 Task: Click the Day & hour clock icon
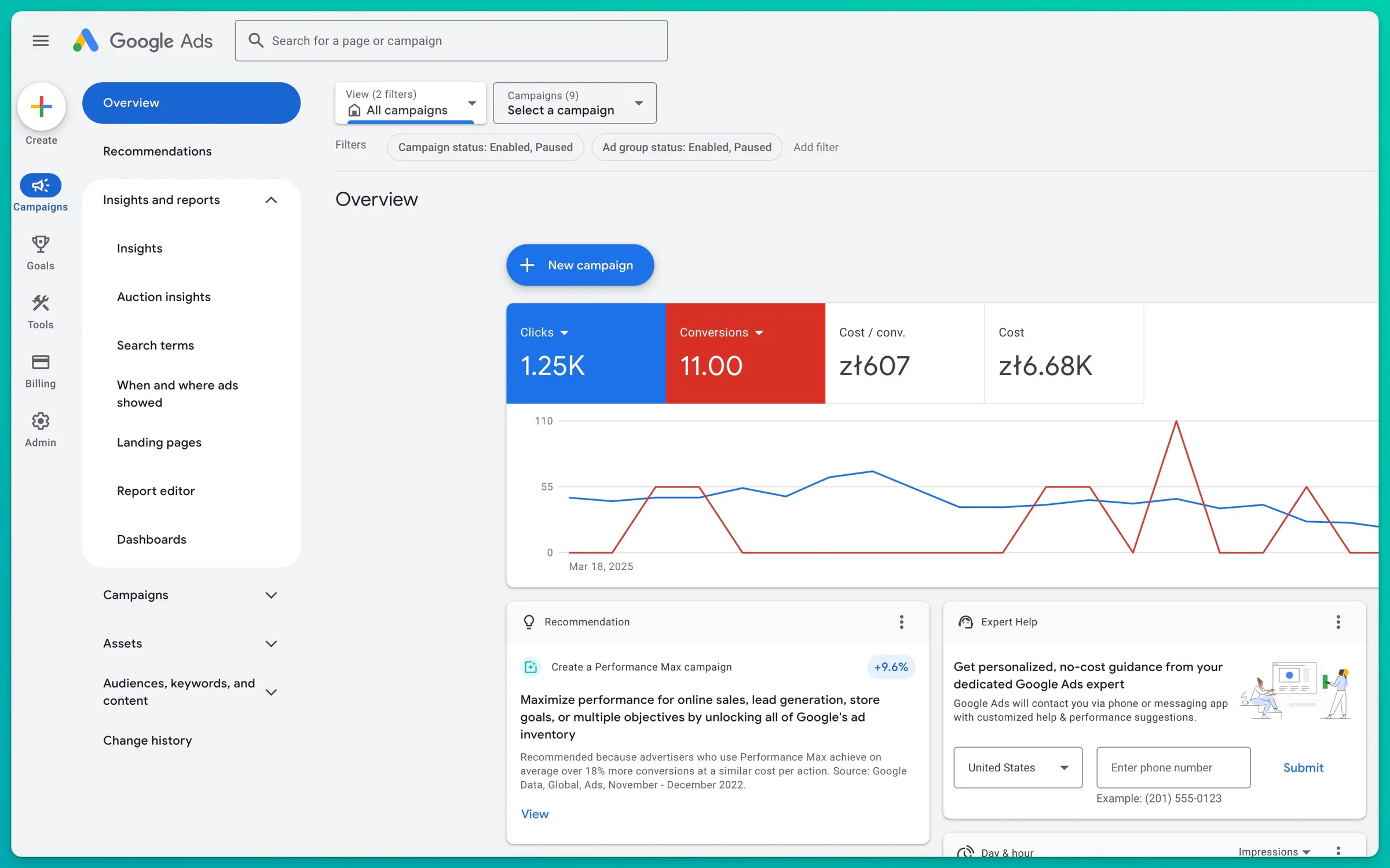(x=965, y=852)
